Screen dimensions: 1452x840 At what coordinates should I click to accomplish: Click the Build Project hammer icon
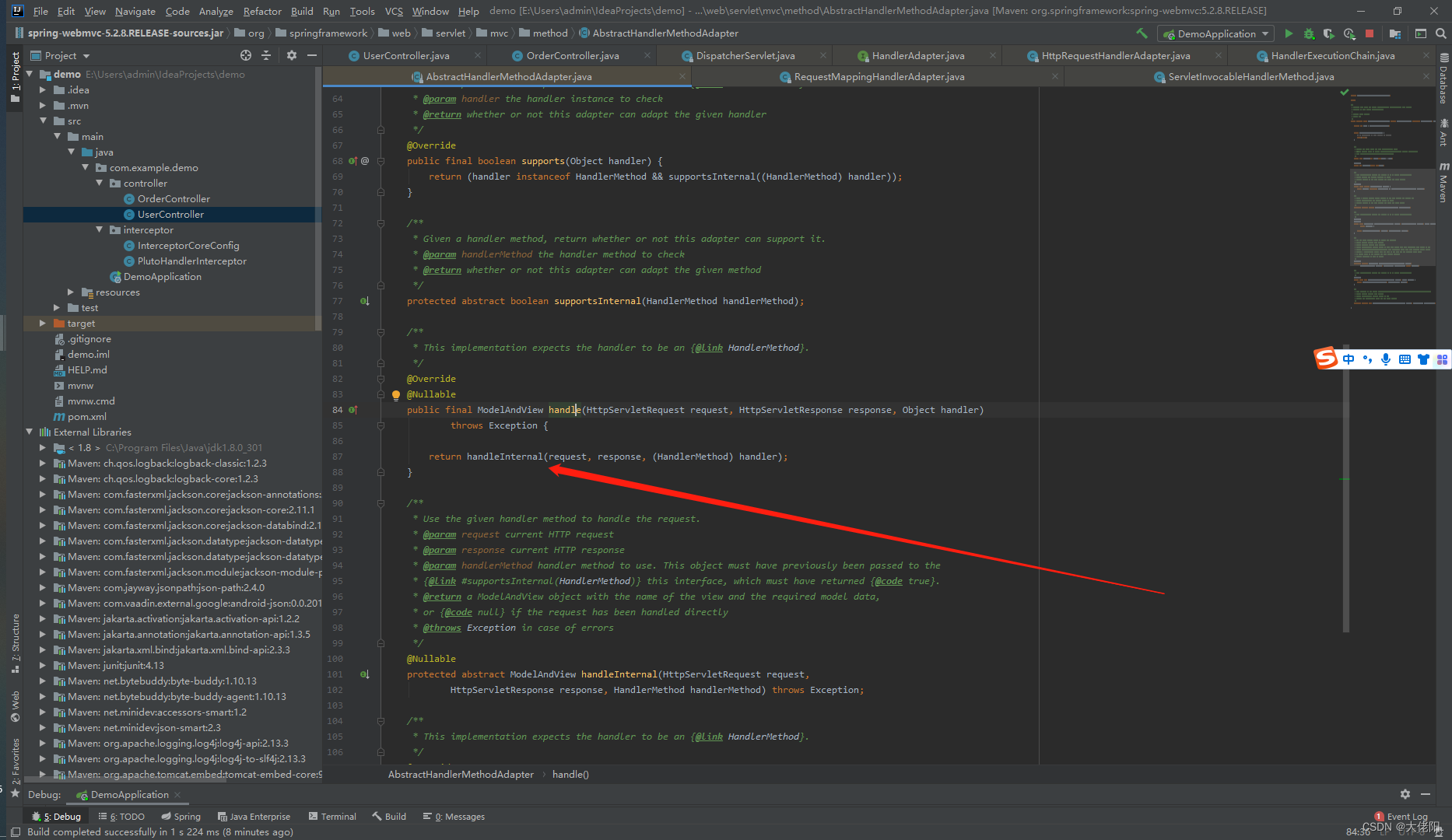[1142, 33]
